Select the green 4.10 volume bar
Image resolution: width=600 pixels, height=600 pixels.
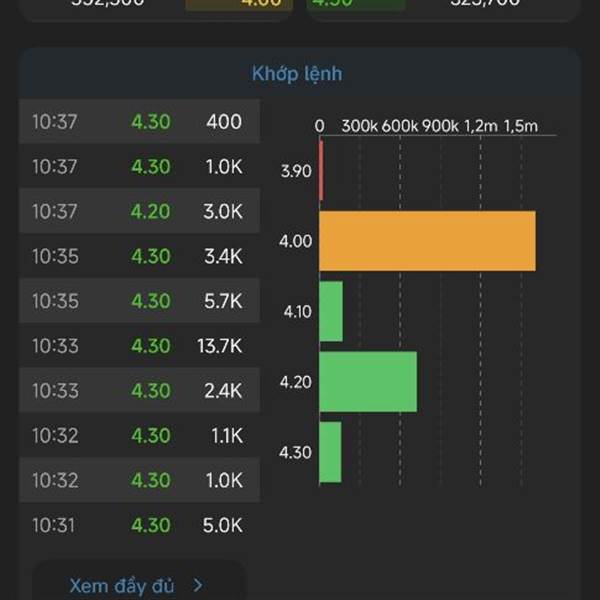(331, 311)
